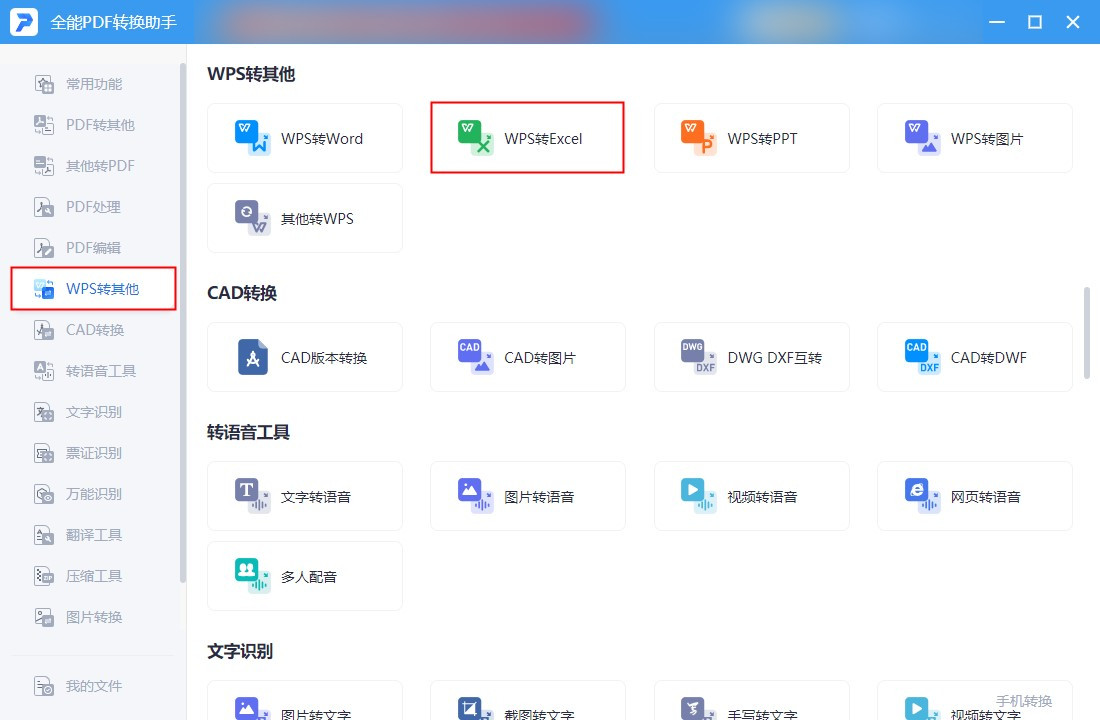Open the CAD转换 sidebar category
This screenshot has height=720, width=1100.
(93, 330)
